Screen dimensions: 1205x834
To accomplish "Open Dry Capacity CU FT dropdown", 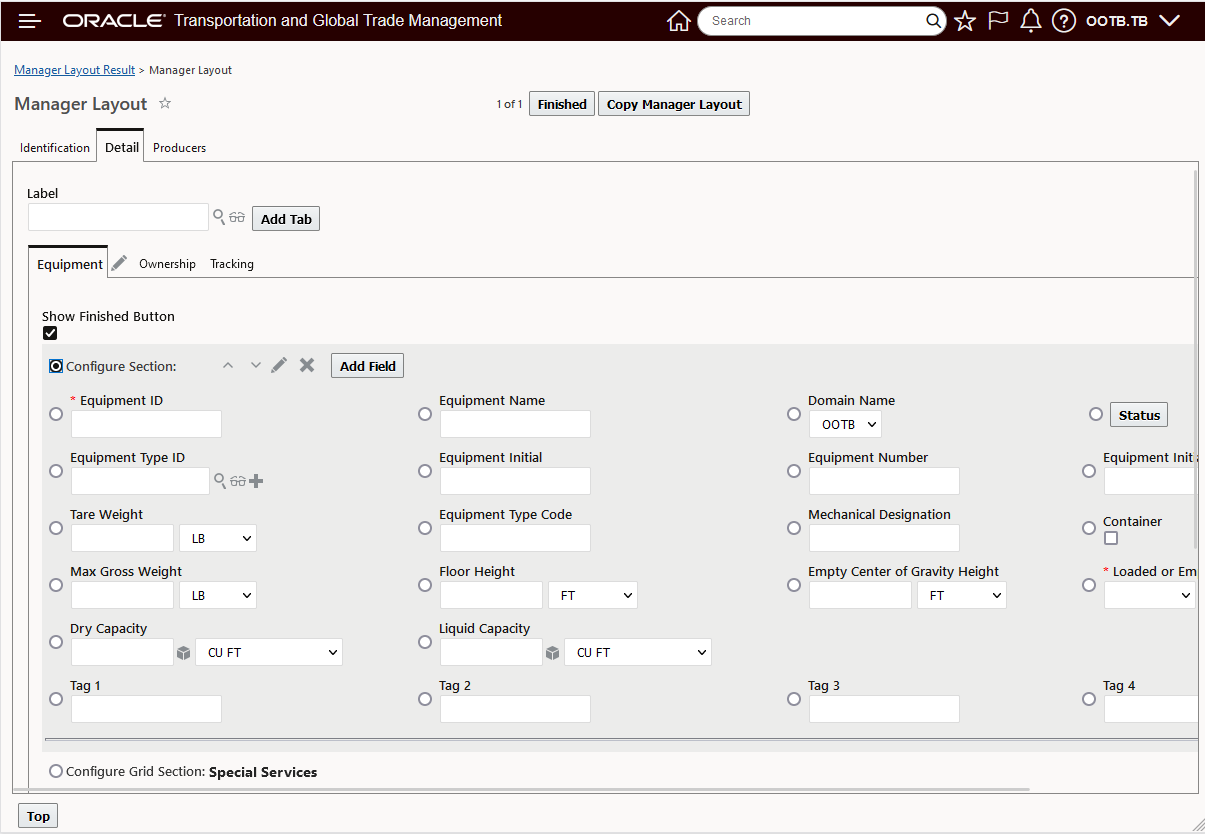I will click(x=269, y=652).
